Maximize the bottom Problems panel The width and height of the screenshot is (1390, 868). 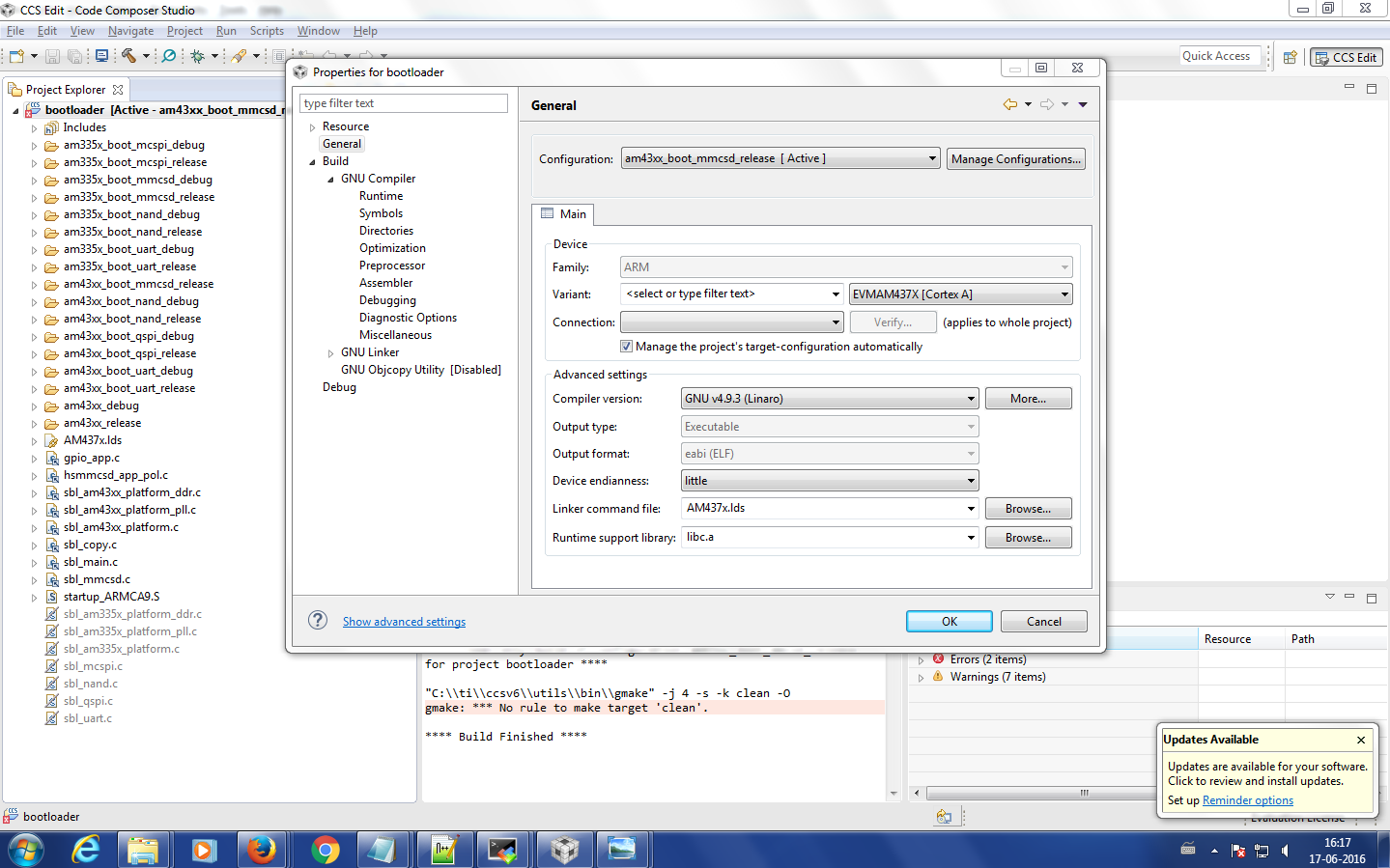(x=1371, y=598)
